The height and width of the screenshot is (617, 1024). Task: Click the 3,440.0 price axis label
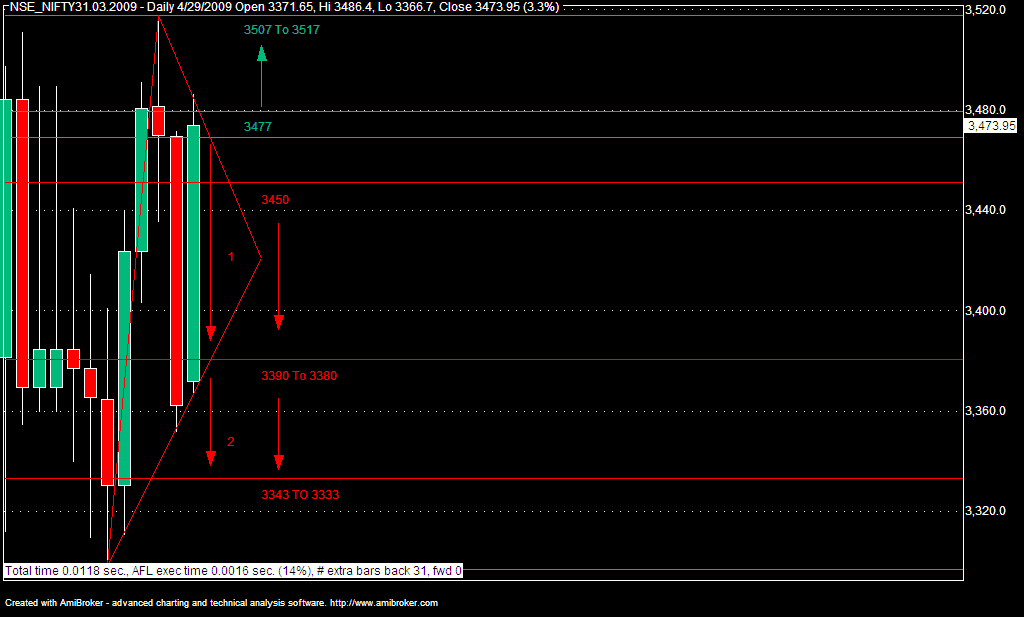(985, 210)
